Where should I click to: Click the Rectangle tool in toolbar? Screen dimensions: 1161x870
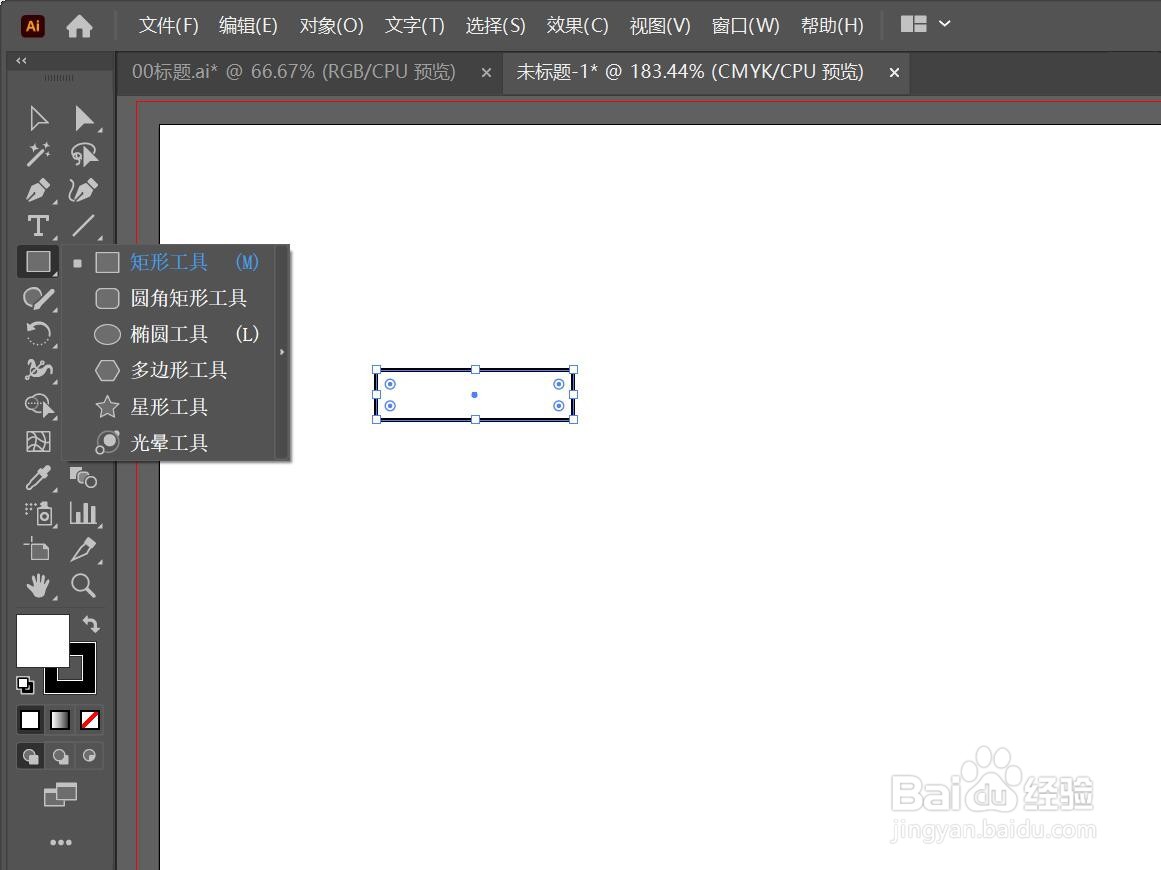pyautogui.click(x=39, y=261)
